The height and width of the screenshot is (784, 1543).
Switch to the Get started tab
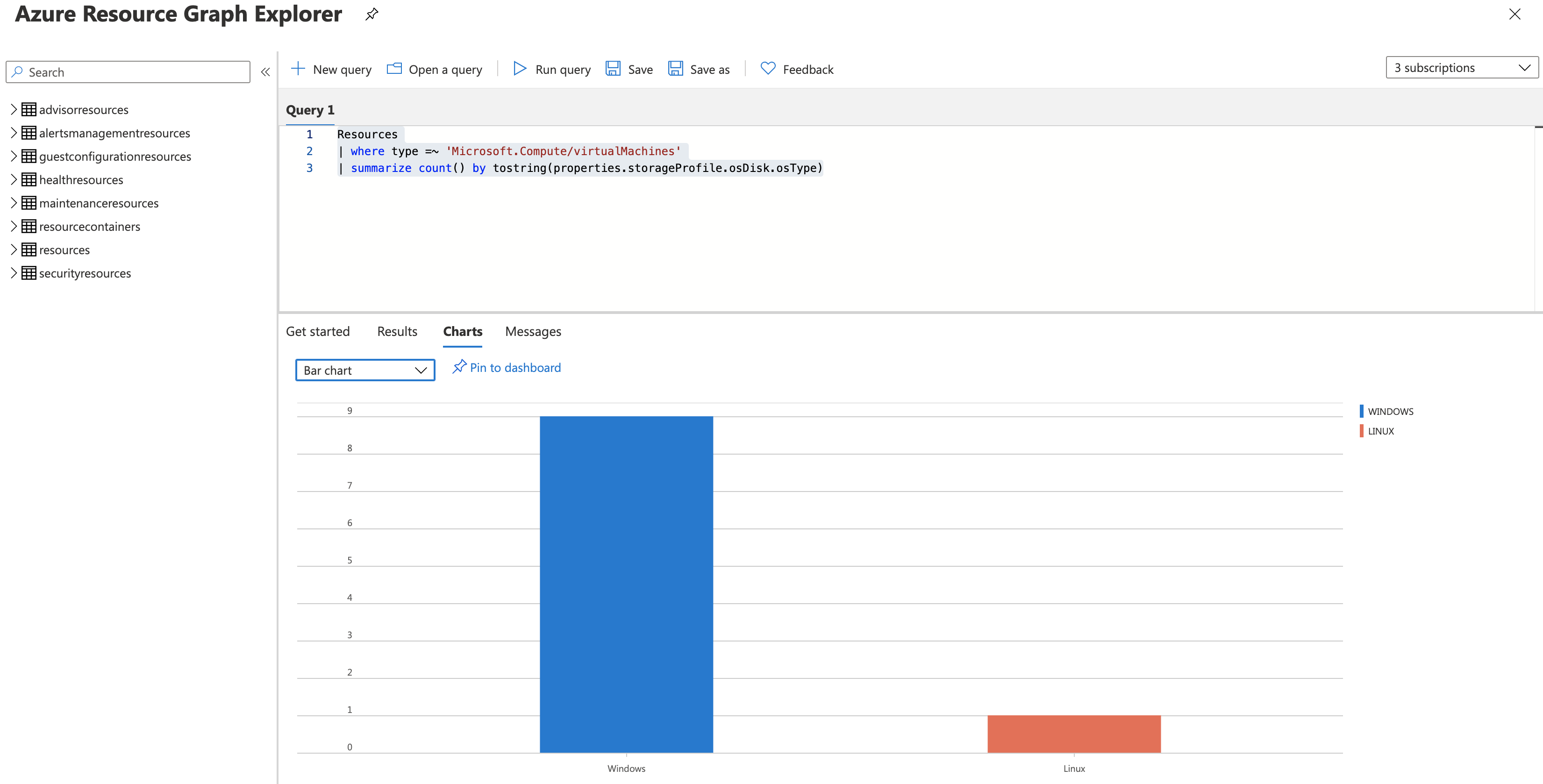[317, 331]
